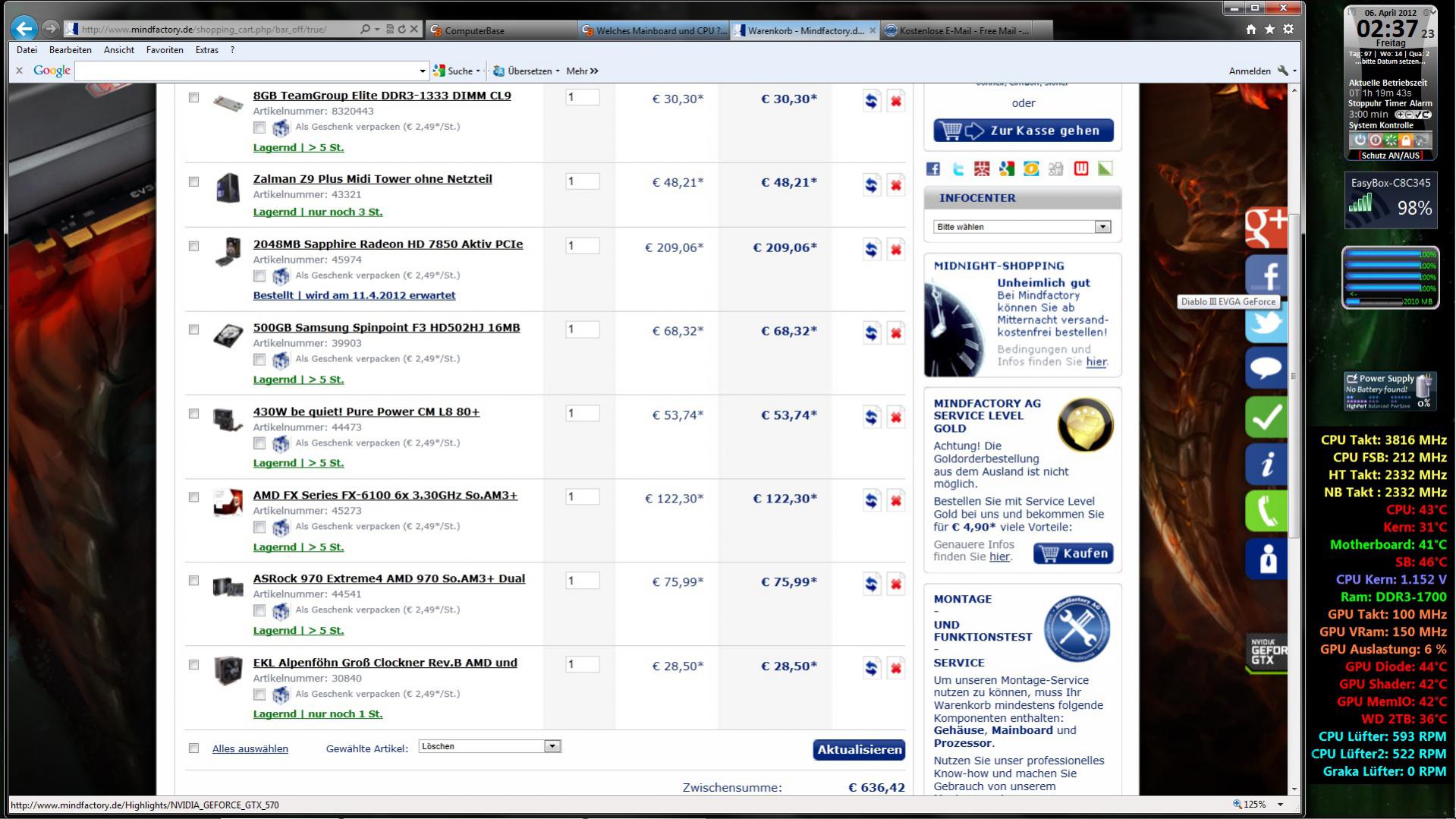Screen dimensions: 1456x819
Task: Open the Bearbeiten menu
Action: [x=71, y=50]
